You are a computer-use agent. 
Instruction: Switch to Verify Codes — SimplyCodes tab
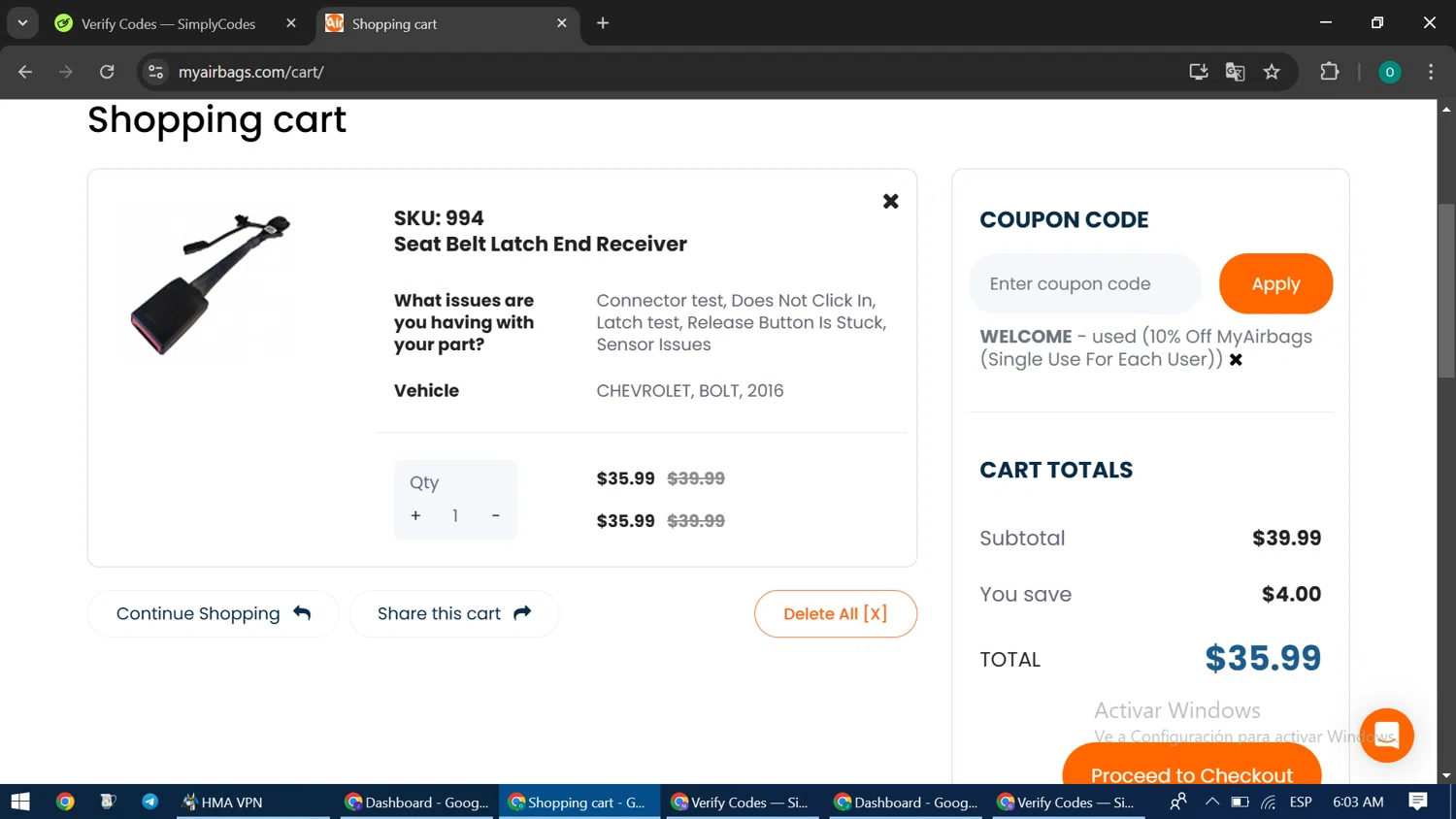[168, 23]
